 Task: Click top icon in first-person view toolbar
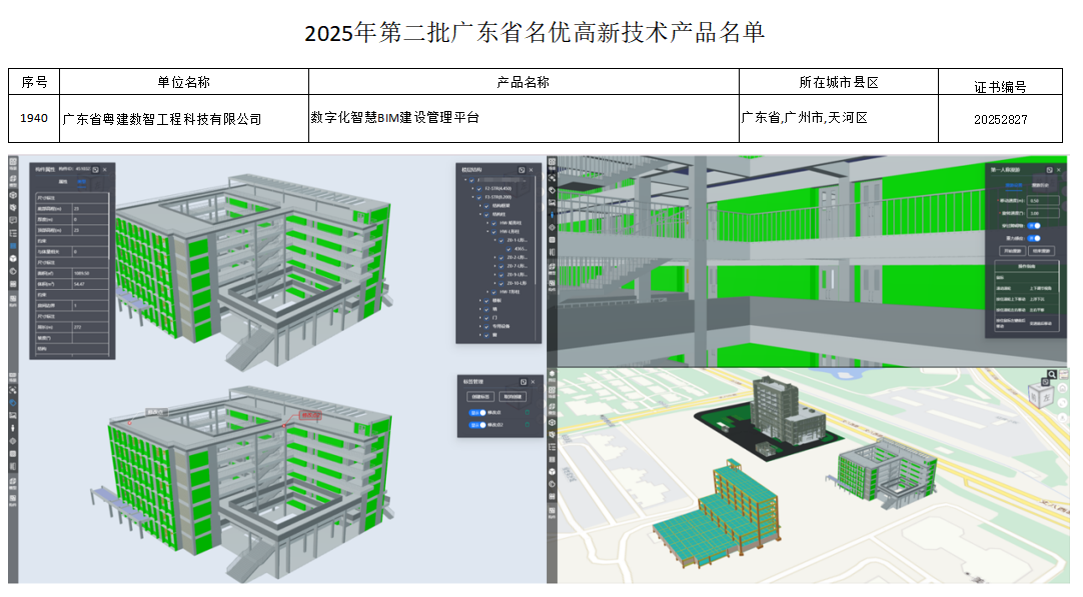[x=553, y=164]
